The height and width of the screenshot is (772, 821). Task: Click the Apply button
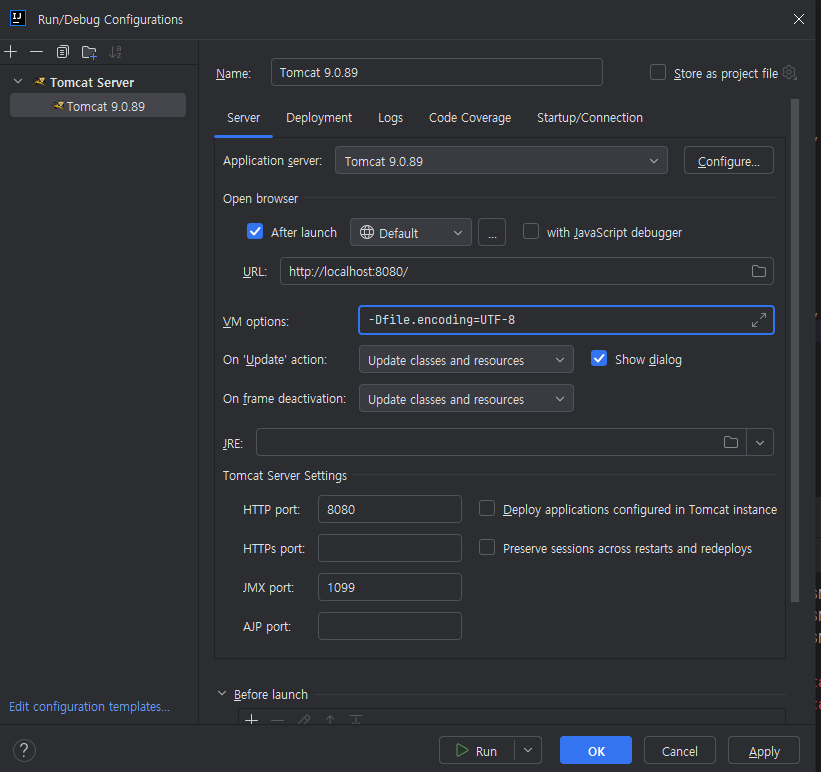[764, 751]
